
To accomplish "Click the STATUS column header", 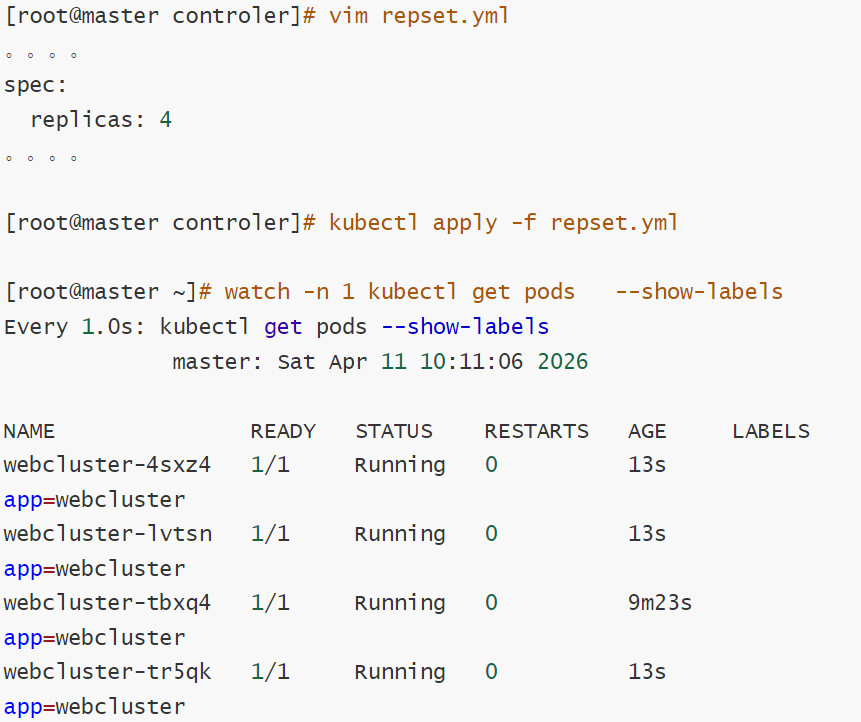I will click(394, 431).
